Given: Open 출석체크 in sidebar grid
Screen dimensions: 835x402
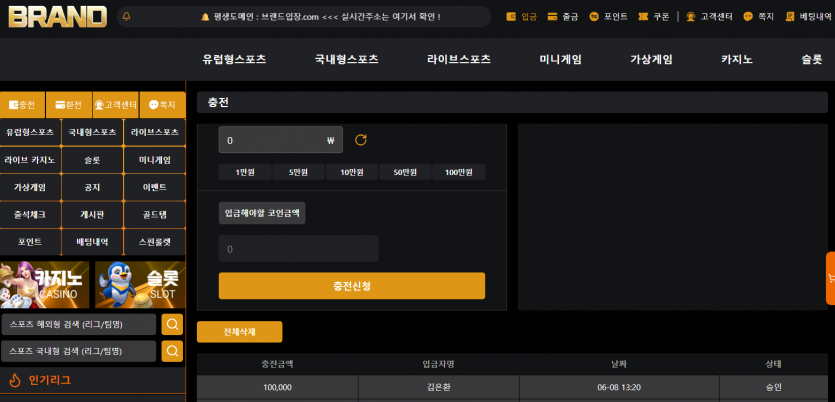Looking at the screenshot, I should (x=30, y=215).
